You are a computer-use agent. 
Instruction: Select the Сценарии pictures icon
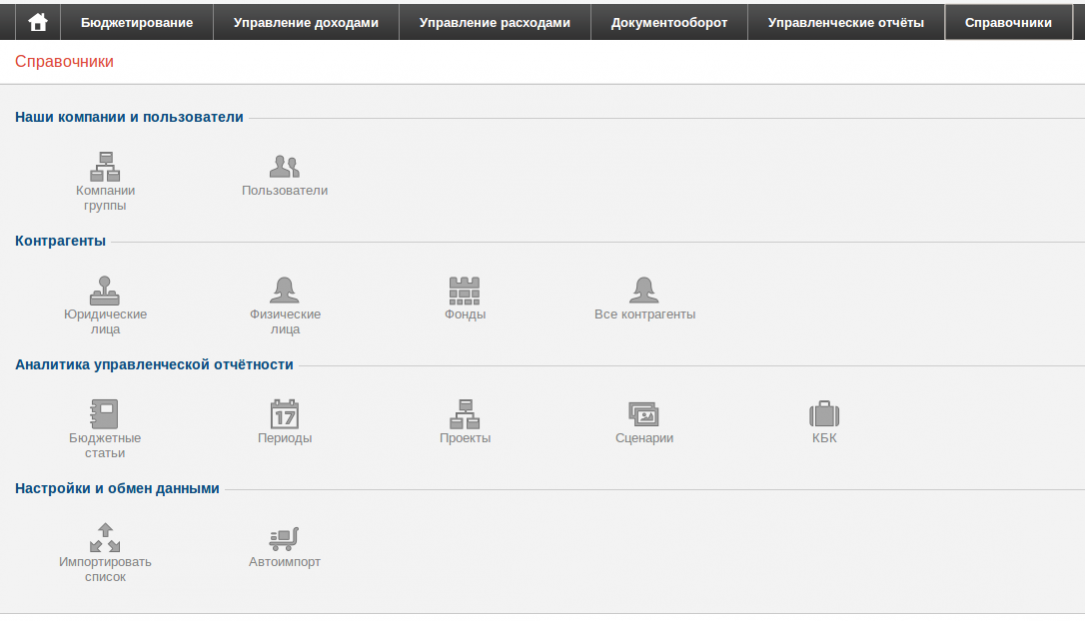tap(644, 414)
